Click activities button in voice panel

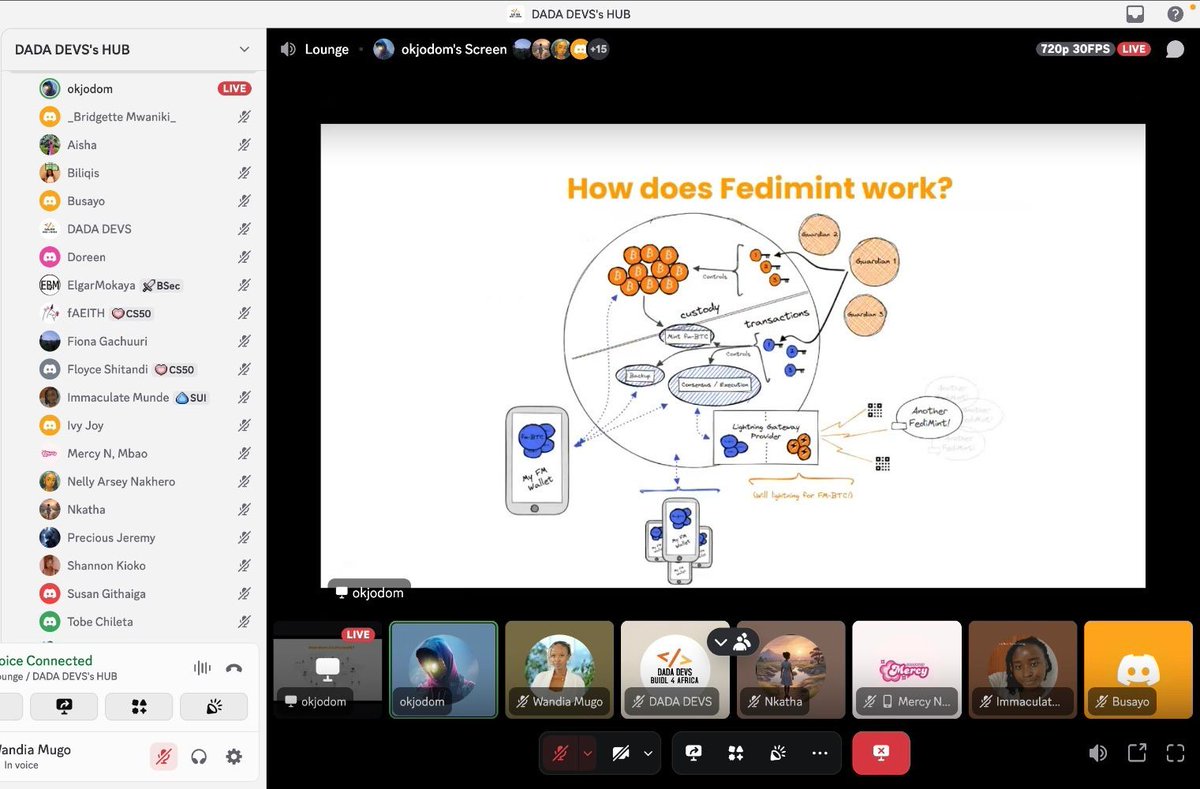pos(139,706)
